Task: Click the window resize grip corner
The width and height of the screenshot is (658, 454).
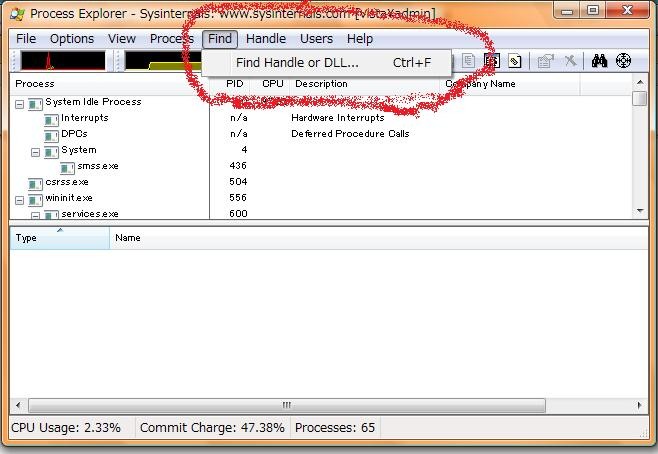Action: 643,433
